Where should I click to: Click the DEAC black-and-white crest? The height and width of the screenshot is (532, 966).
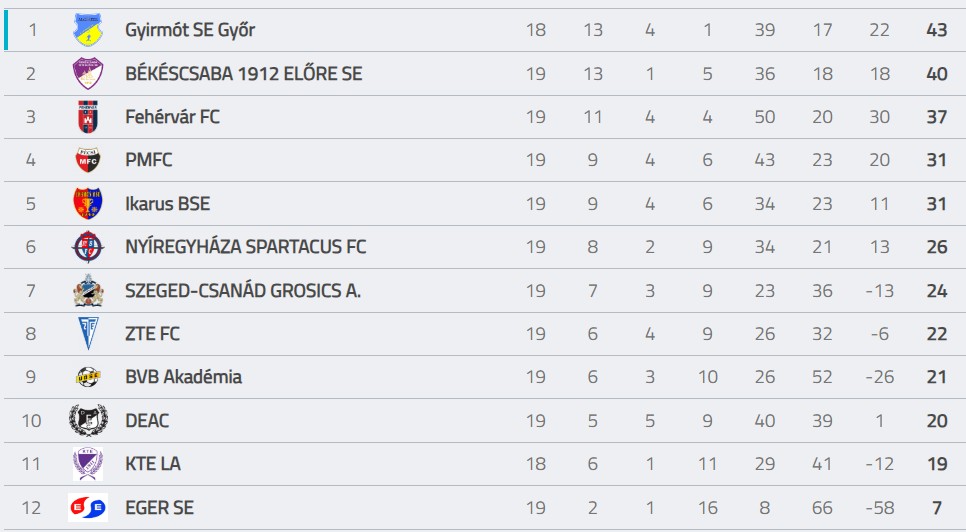pyautogui.click(x=88, y=420)
